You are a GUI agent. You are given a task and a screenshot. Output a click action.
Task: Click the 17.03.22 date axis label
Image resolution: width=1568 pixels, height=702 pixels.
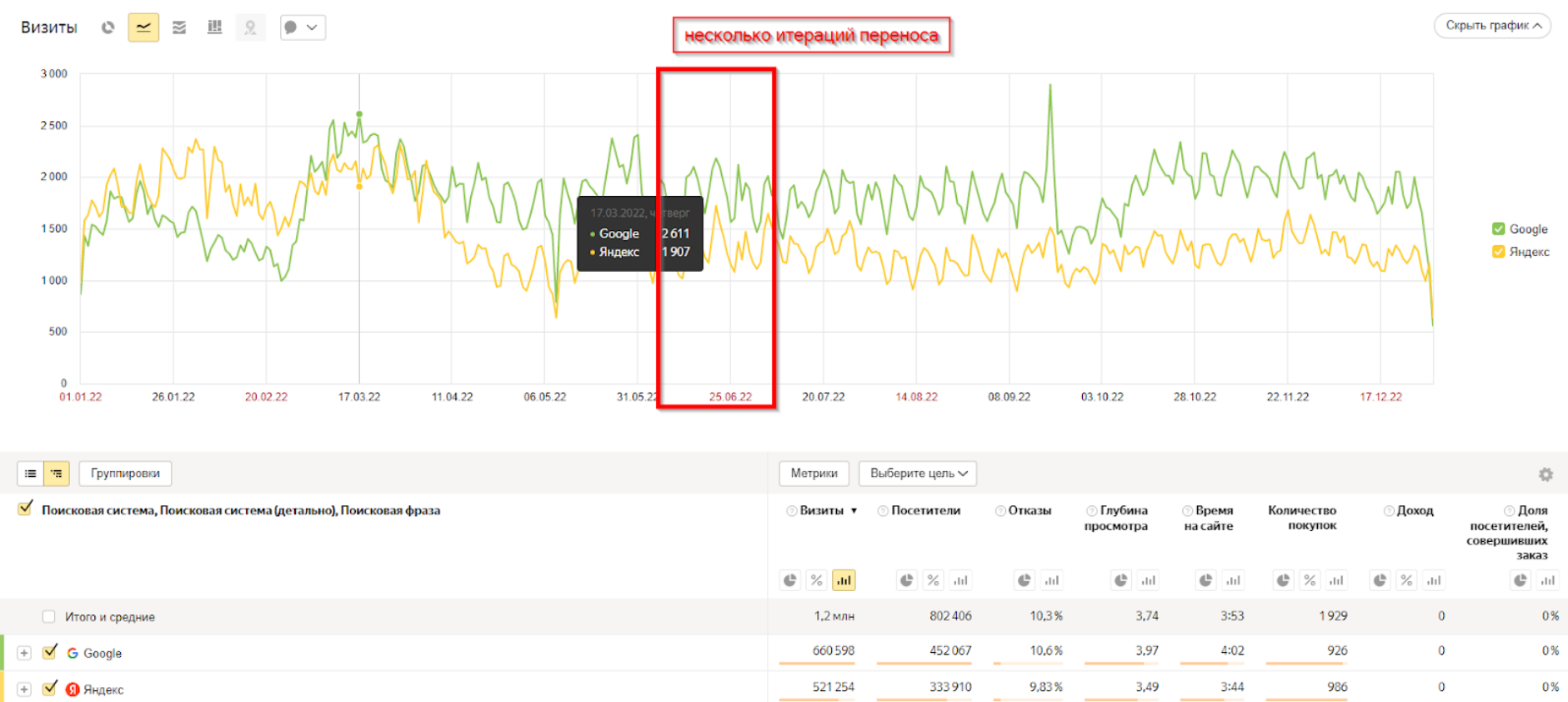[x=359, y=397]
